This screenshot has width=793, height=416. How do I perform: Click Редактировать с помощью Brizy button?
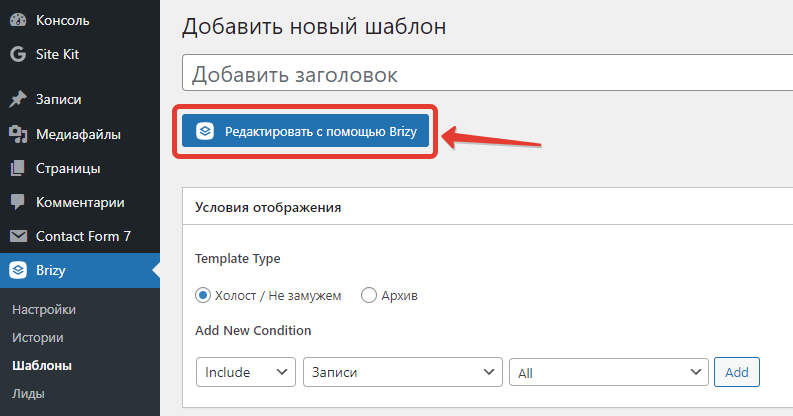point(305,131)
